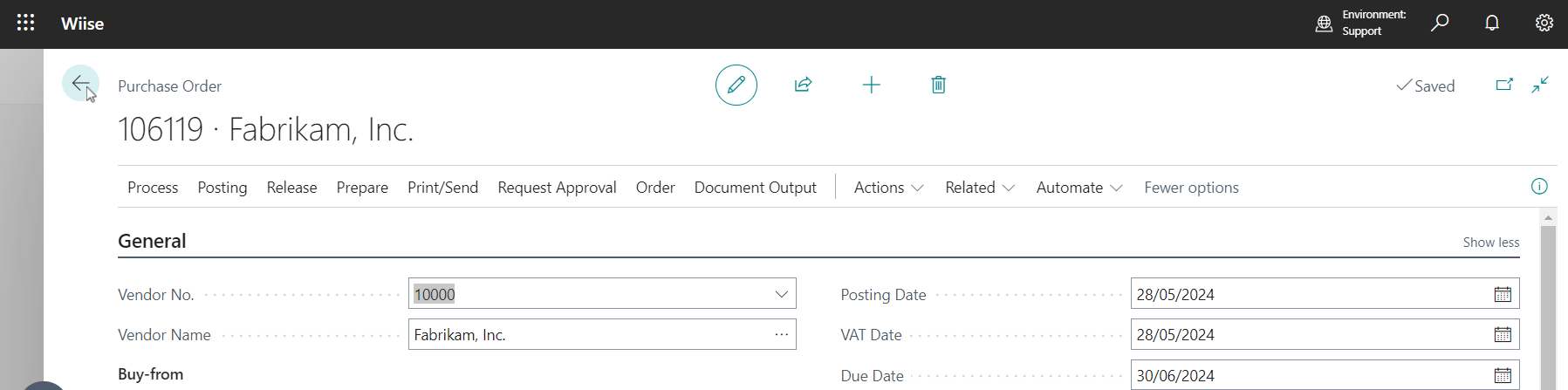This screenshot has height=390, width=1568.
Task: Open the Release menu
Action: 291,188
